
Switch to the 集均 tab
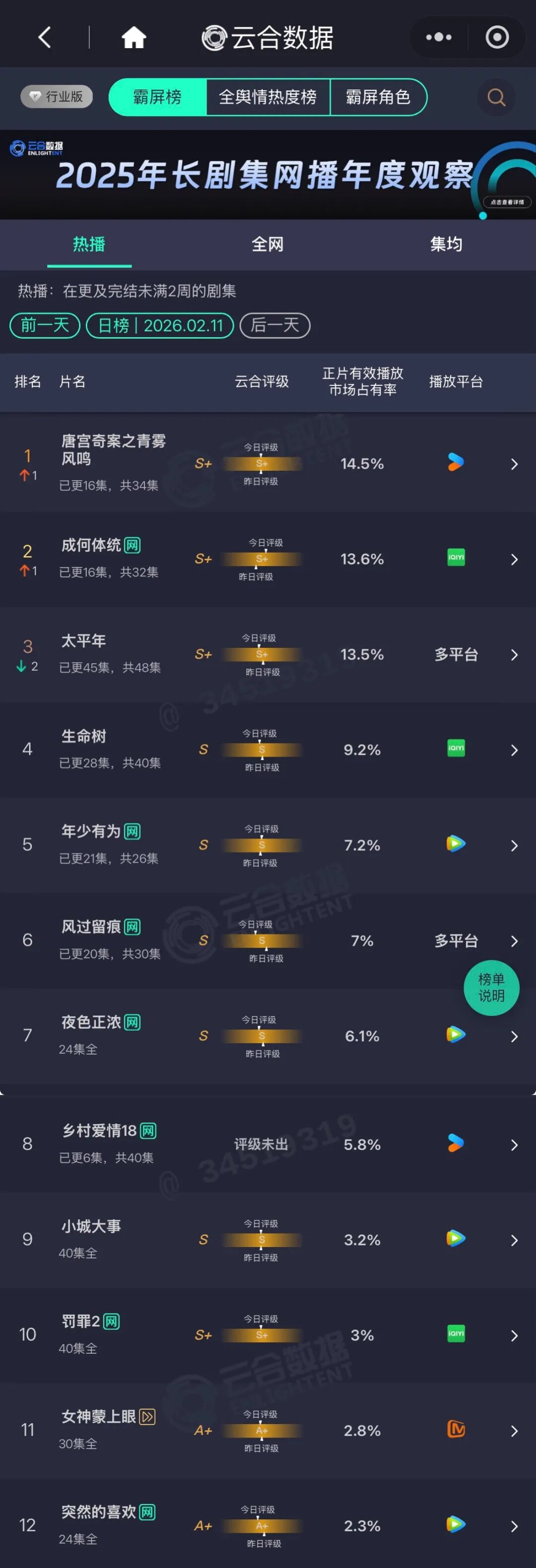click(446, 245)
